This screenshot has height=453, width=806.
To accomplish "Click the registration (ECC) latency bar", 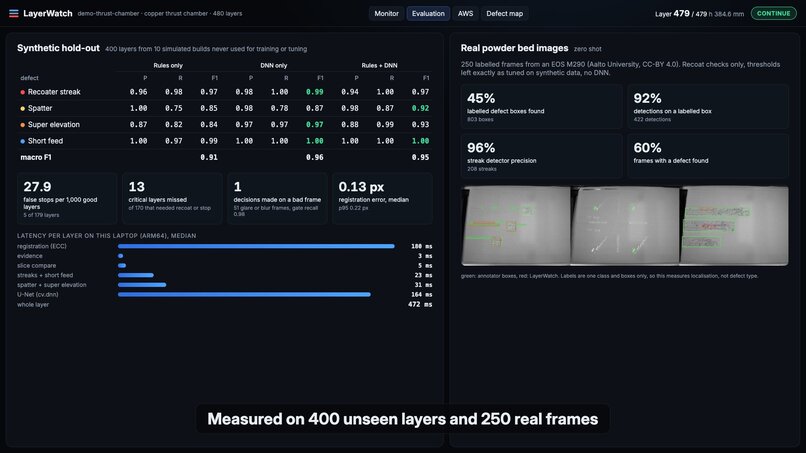I will click(x=256, y=246).
